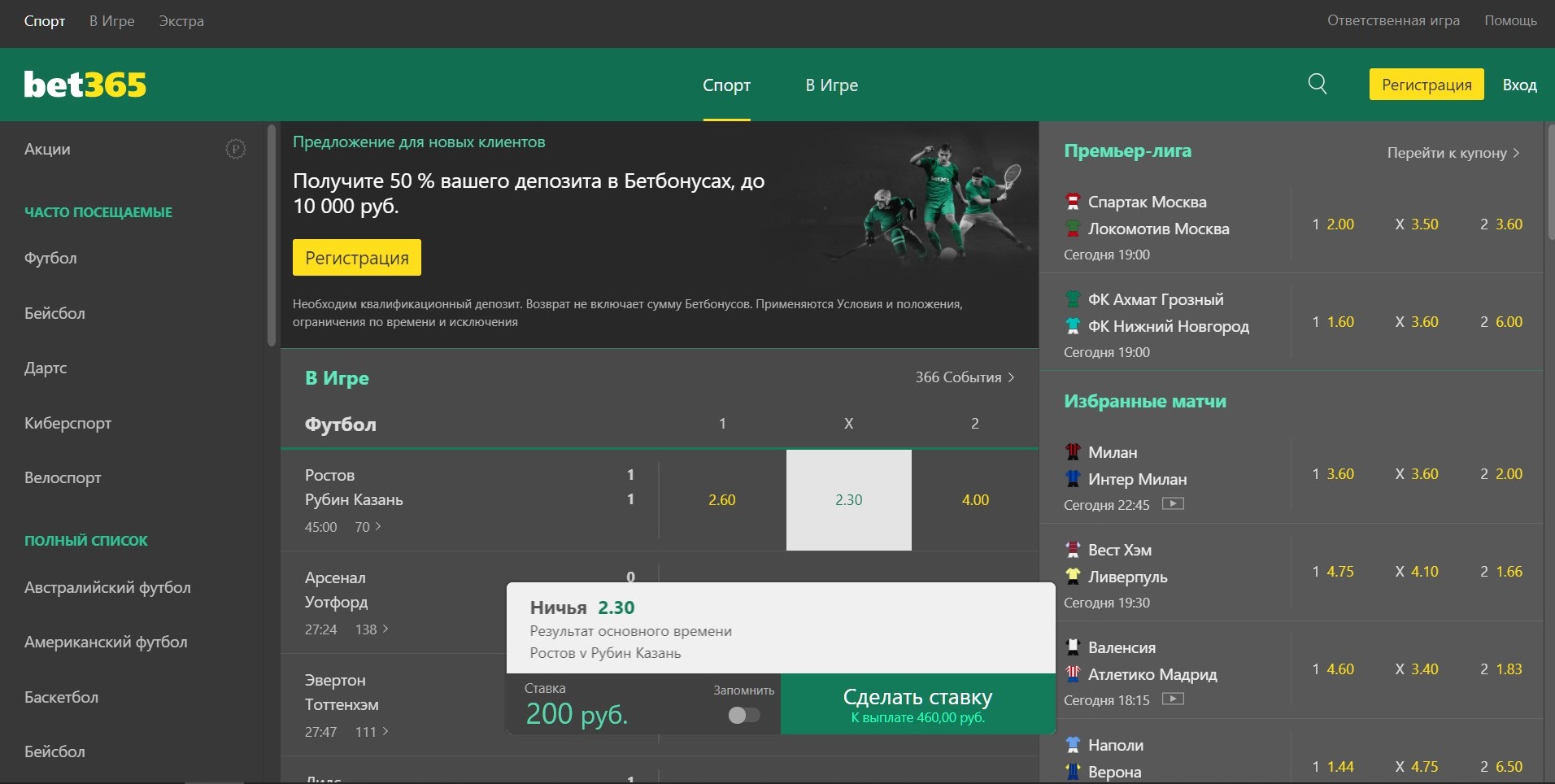
Task: Open Киберспорт in sidebar
Action: click(68, 423)
